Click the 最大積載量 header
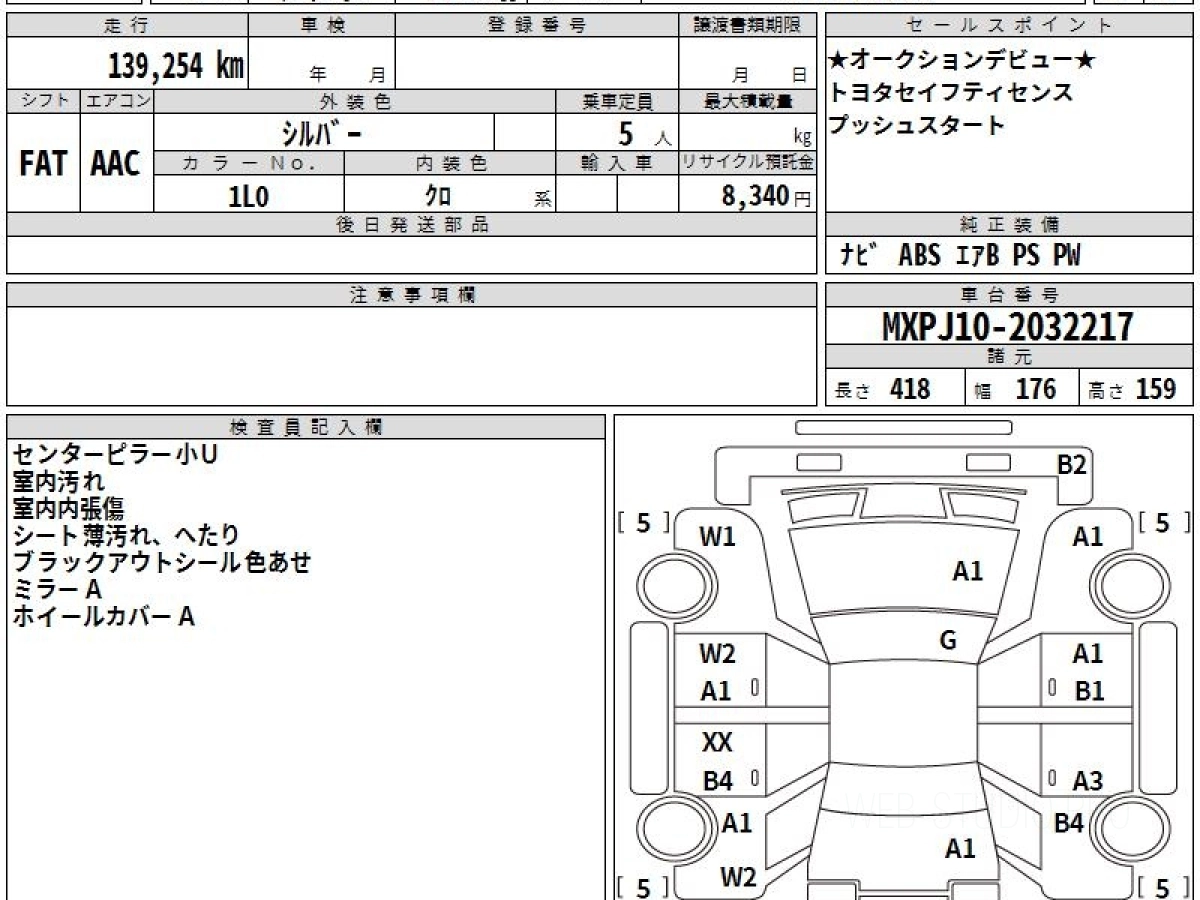This screenshot has height=900, width=1200. pos(747,101)
